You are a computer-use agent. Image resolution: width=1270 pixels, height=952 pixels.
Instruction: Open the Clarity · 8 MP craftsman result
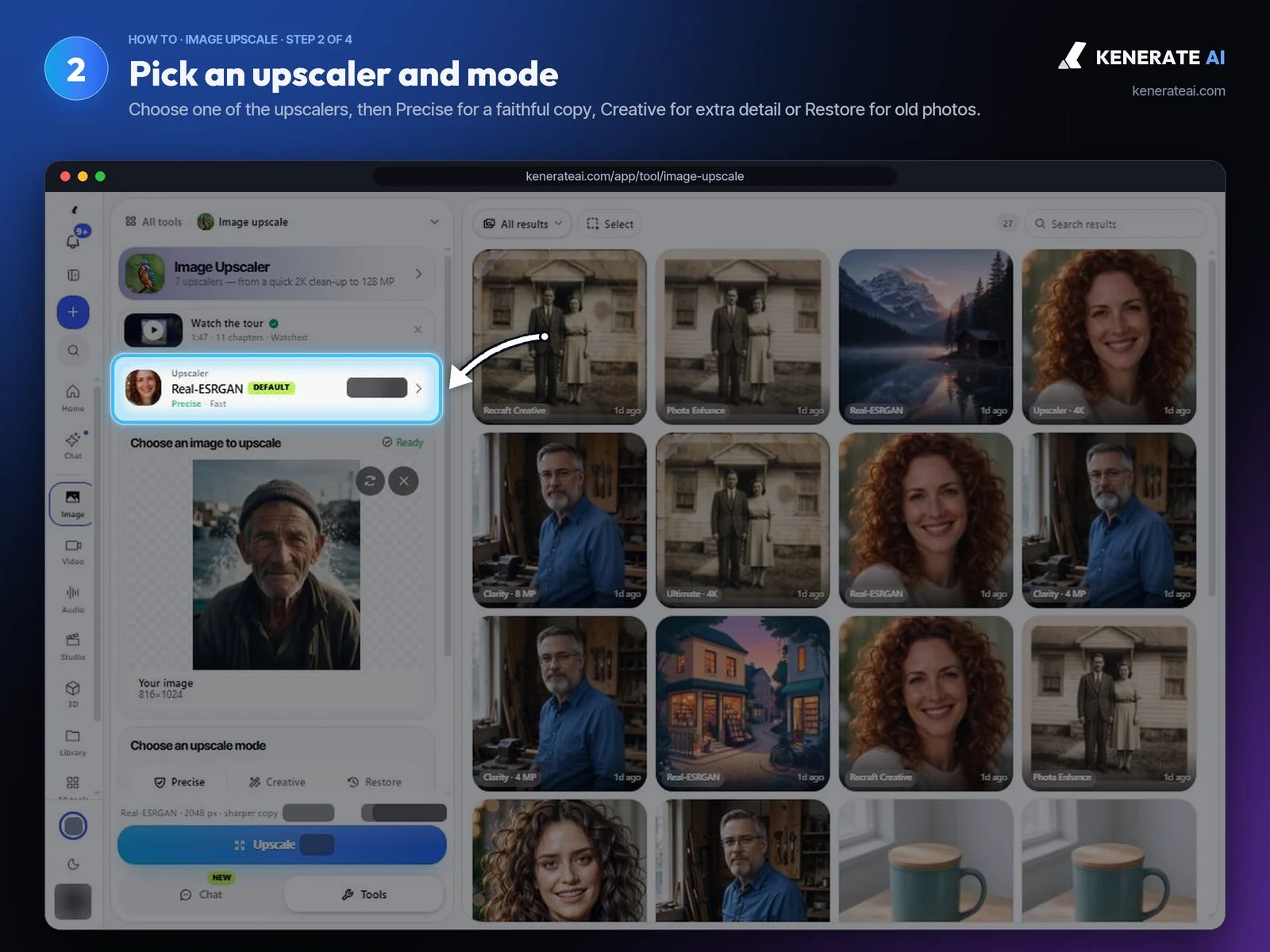tap(560, 520)
